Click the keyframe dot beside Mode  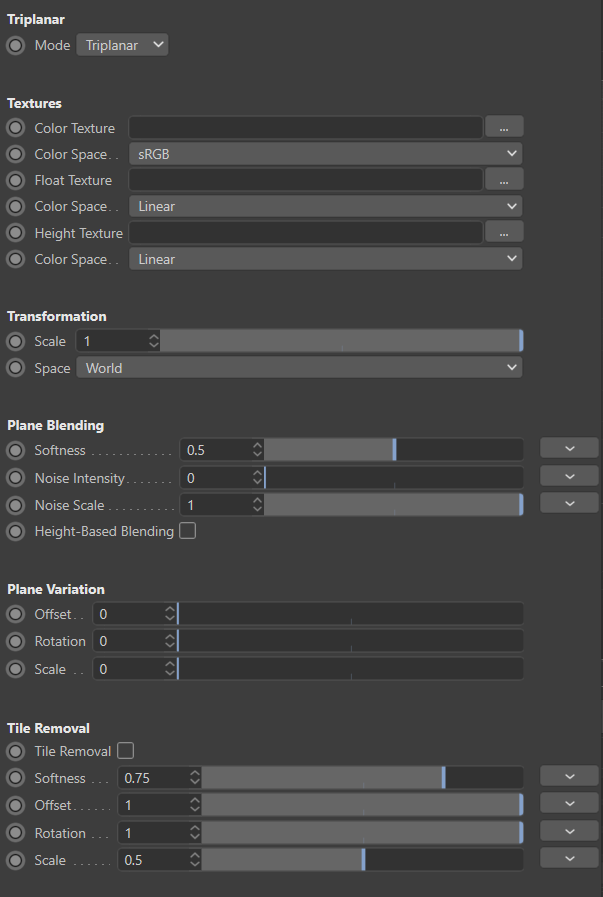pos(16,45)
